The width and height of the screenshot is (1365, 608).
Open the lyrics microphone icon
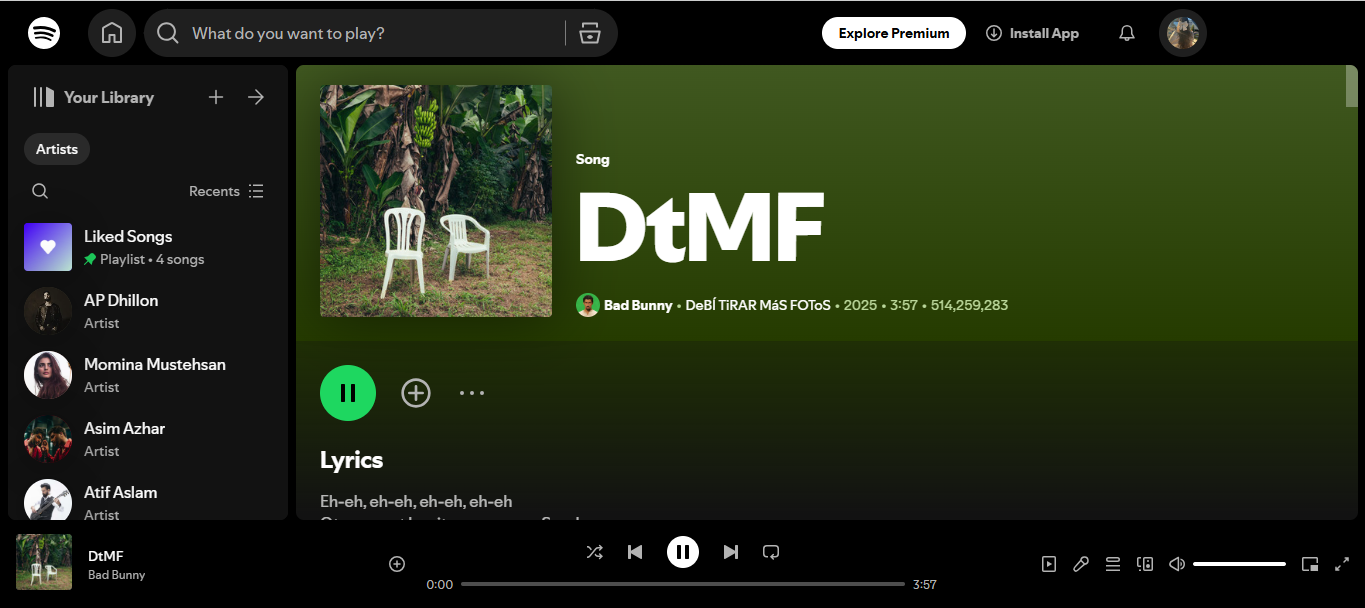pyautogui.click(x=1080, y=563)
